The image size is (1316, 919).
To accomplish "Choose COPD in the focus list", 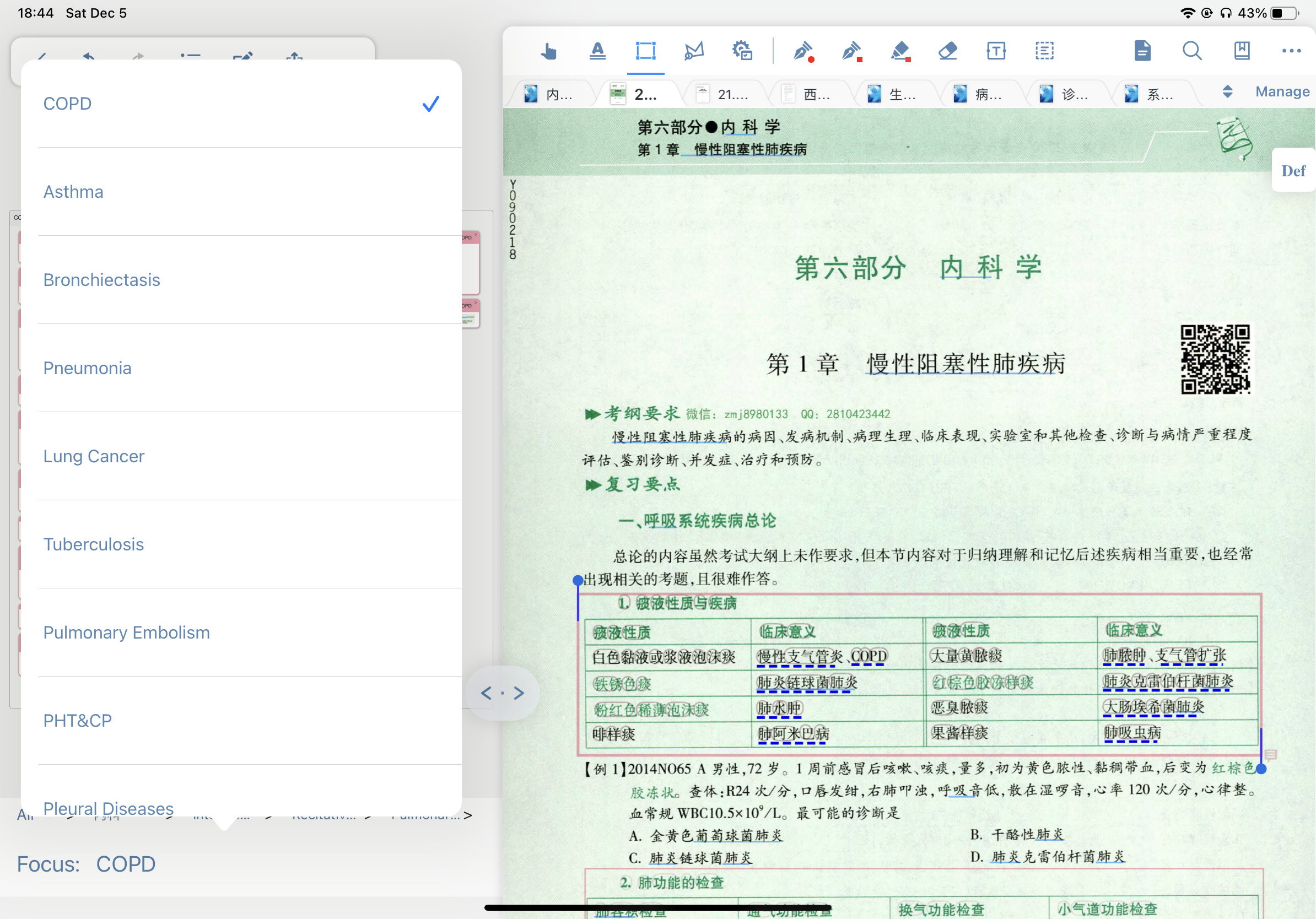I will click(241, 104).
